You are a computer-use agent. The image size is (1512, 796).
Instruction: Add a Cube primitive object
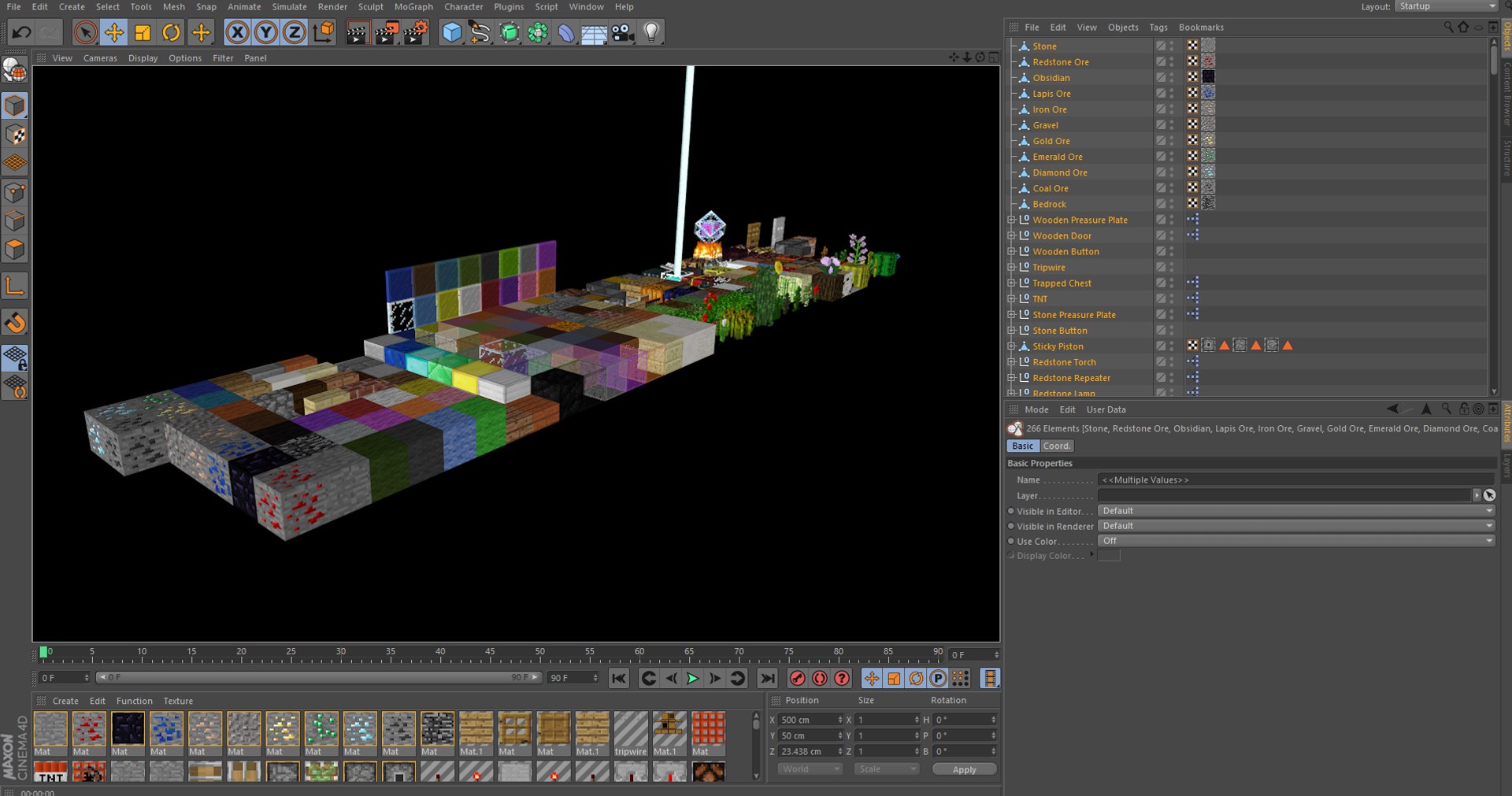[x=452, y=32]
